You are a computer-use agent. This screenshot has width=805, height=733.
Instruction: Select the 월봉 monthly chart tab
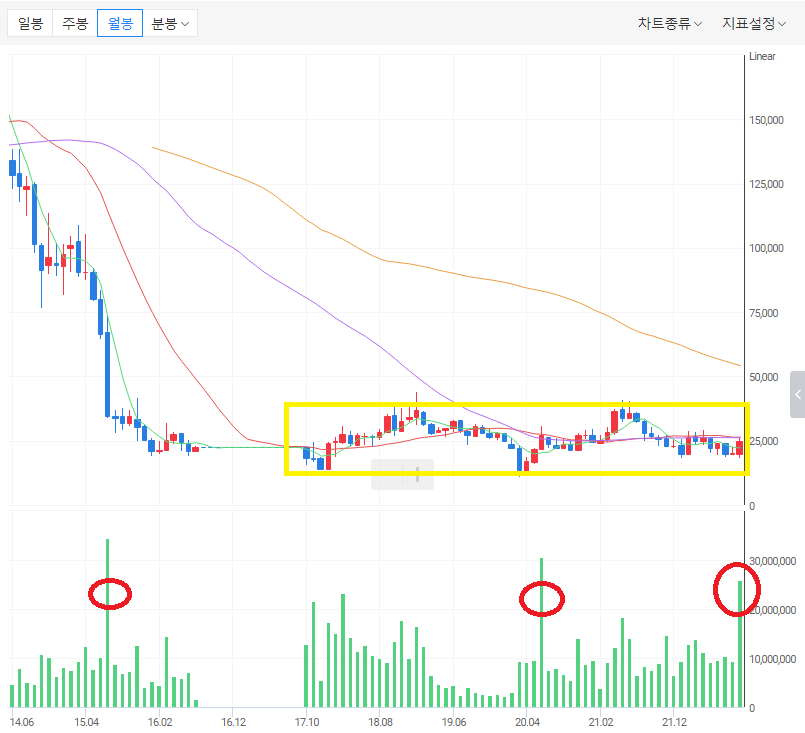pos(120,23)
